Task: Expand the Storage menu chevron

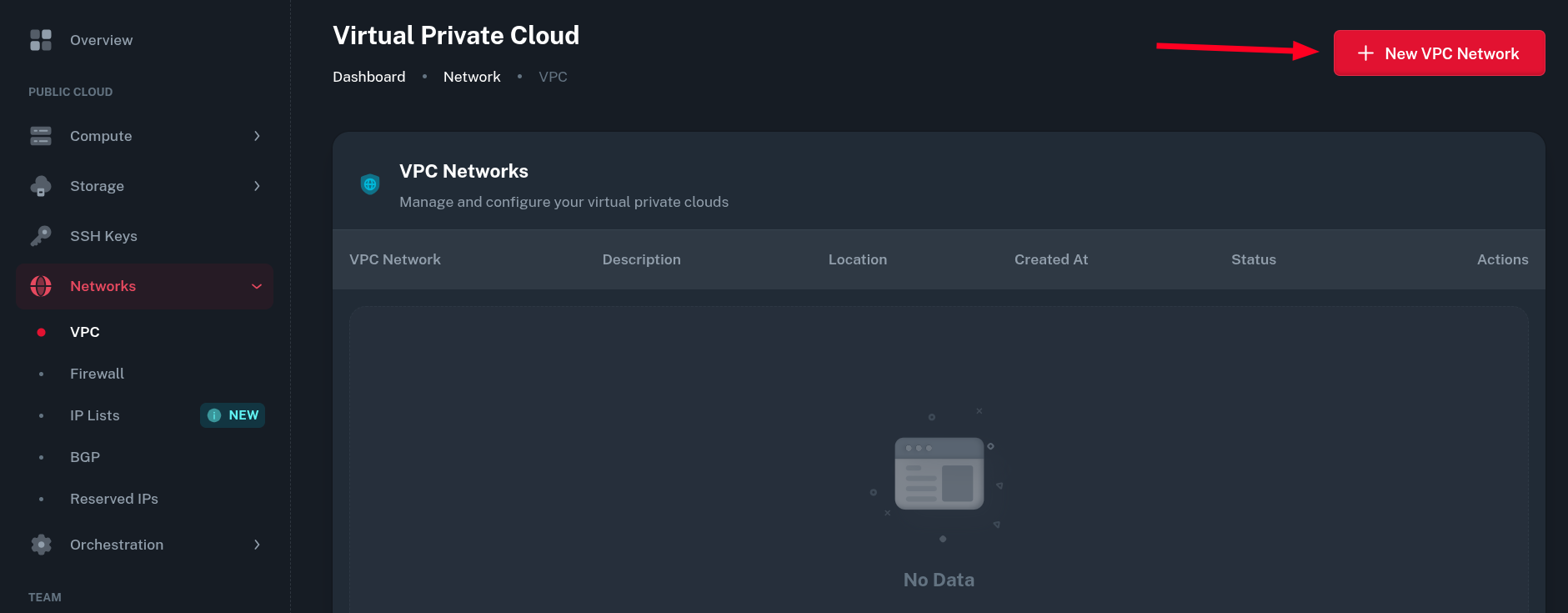Action: tap(257, 186)
